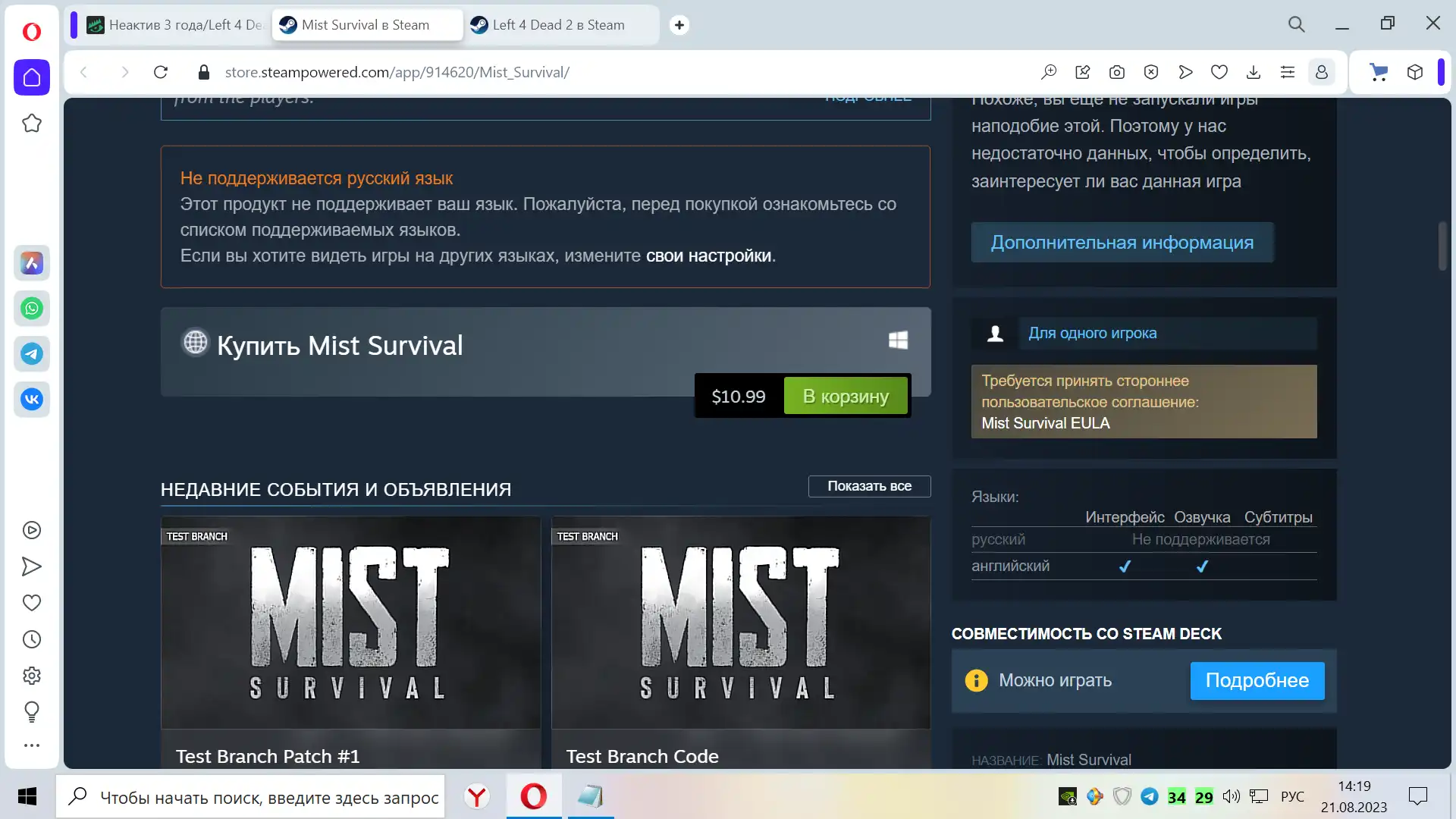Open the Windows notification center icon
The image size is (1456, 819).
[x=1417, y=796]
